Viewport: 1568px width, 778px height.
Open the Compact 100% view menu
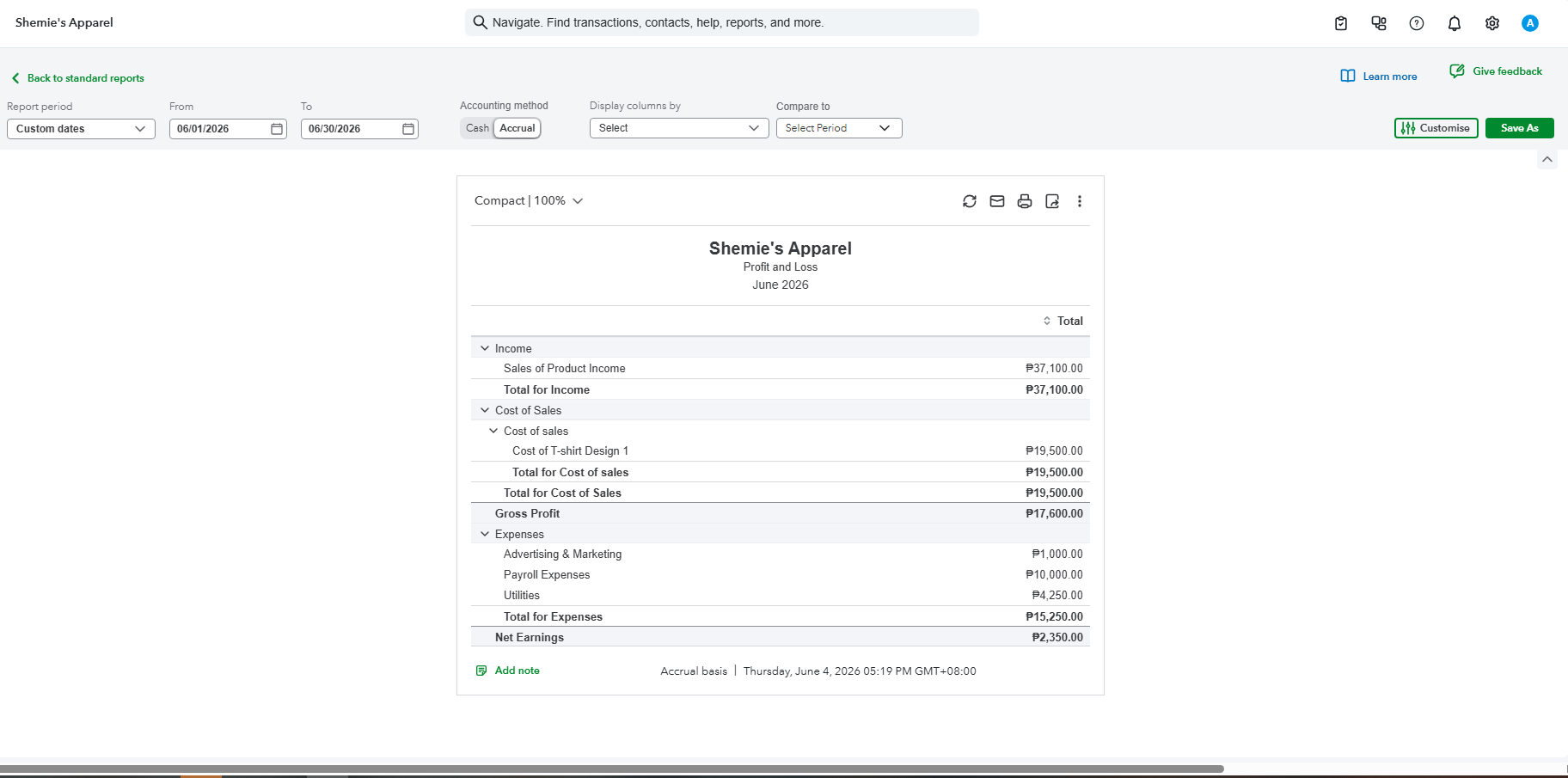click(529, 200)
